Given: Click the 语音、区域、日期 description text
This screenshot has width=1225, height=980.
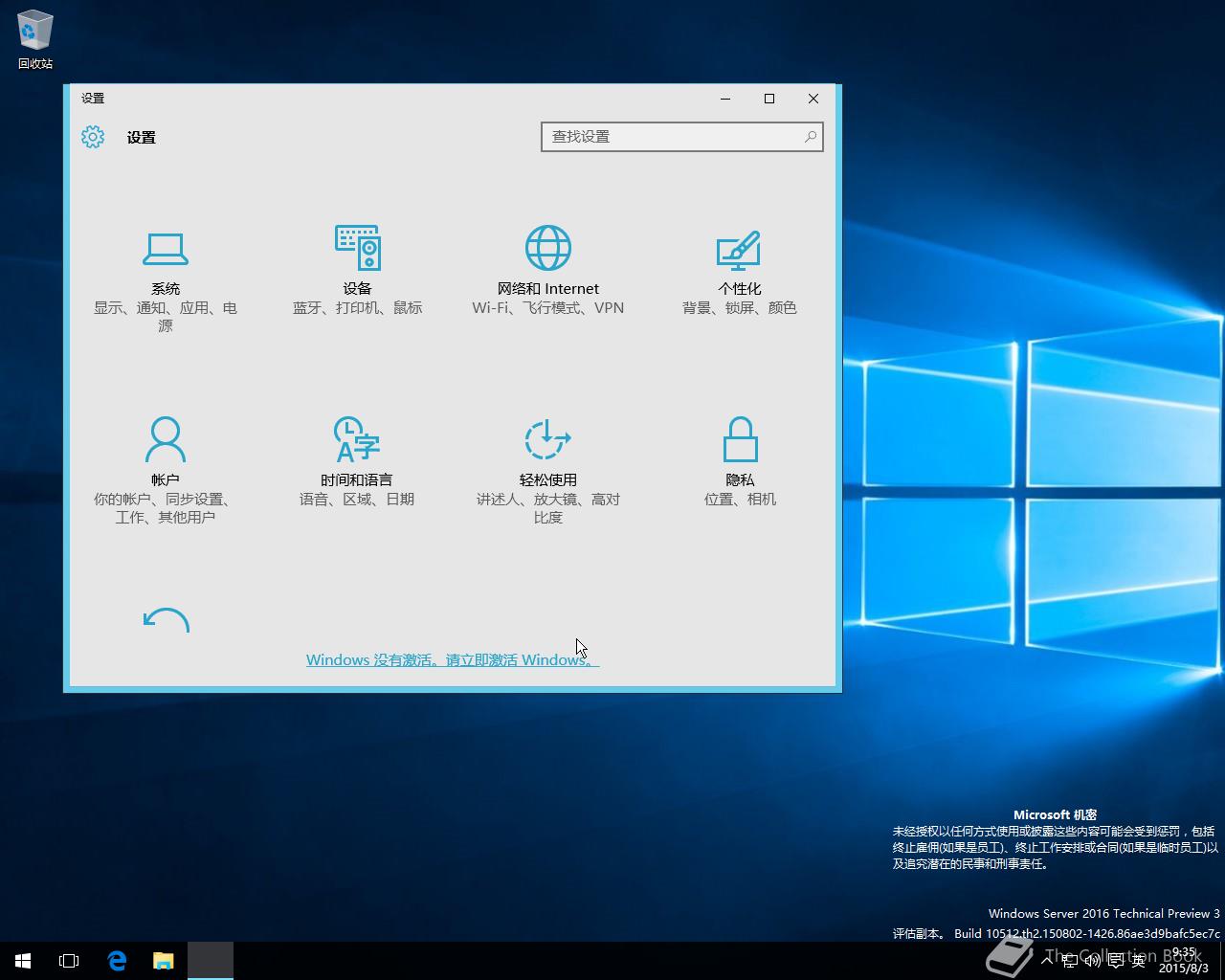Looking at the screenshot, I should [357, 499].
